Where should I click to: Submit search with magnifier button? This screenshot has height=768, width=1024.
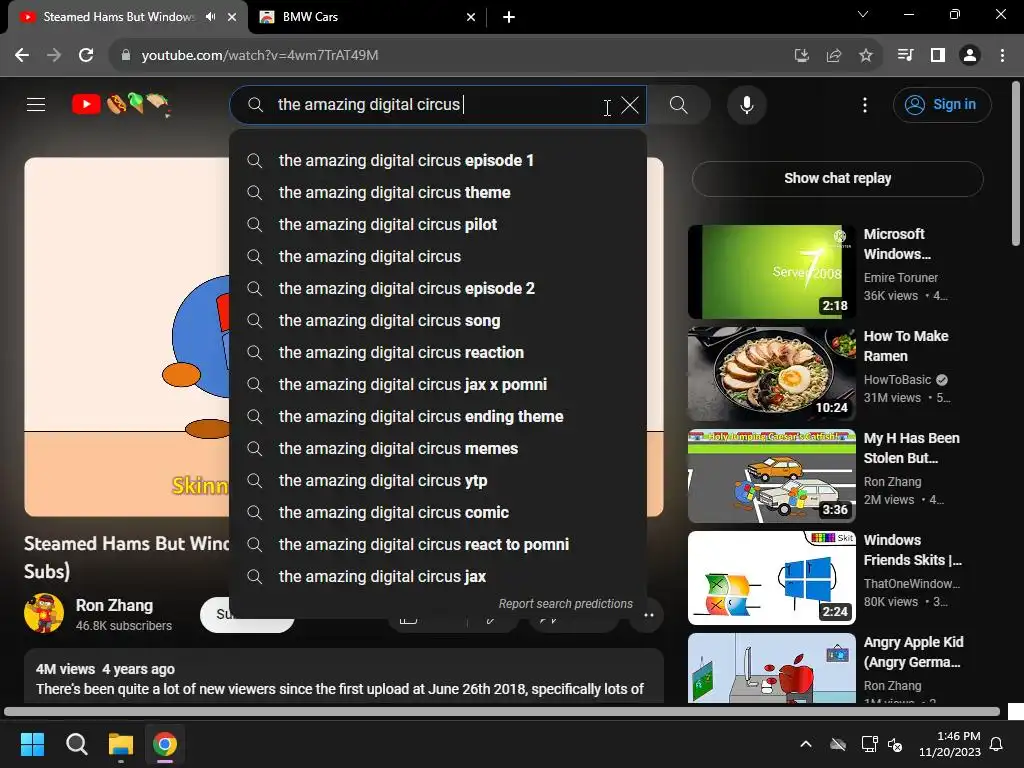679,105
